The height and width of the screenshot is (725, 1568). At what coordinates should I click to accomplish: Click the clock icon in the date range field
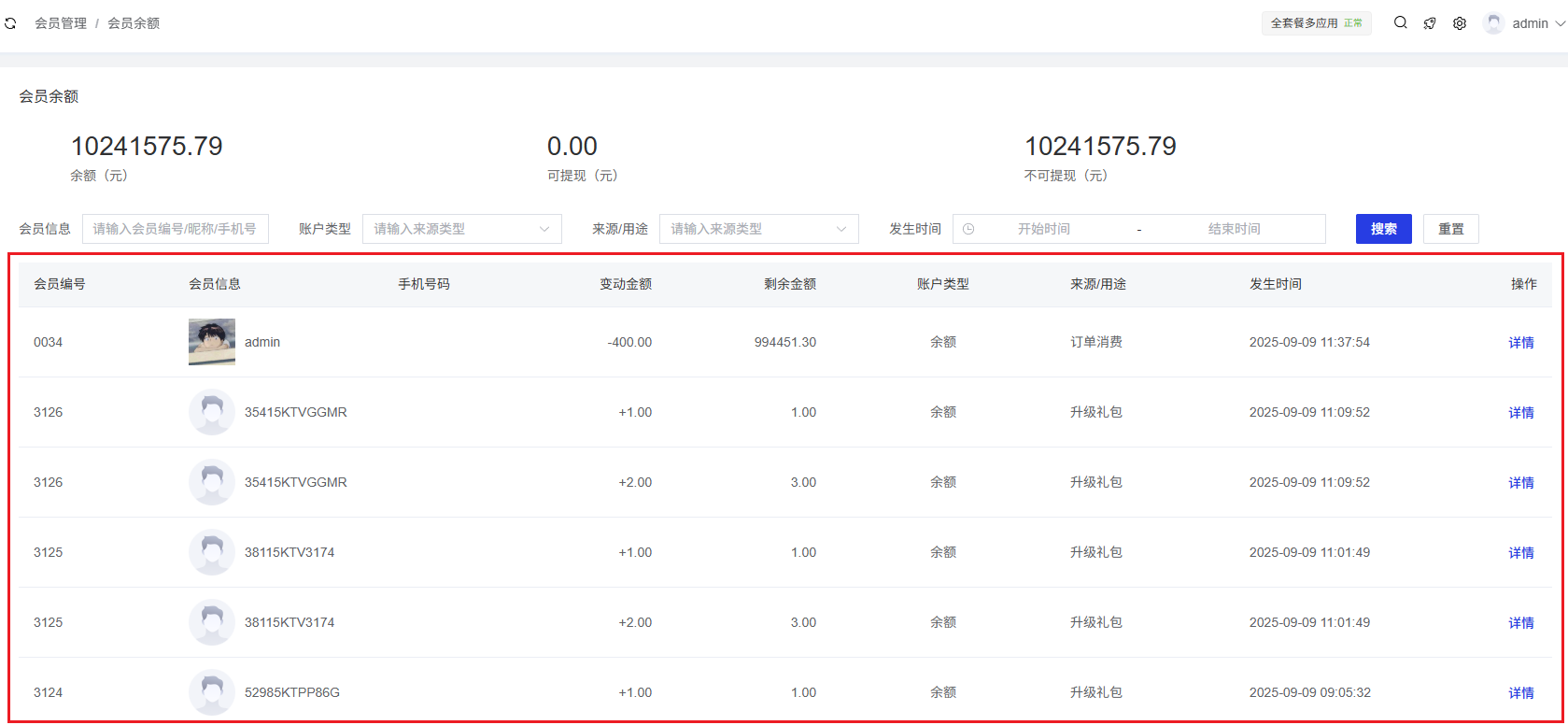click(968, 229)
